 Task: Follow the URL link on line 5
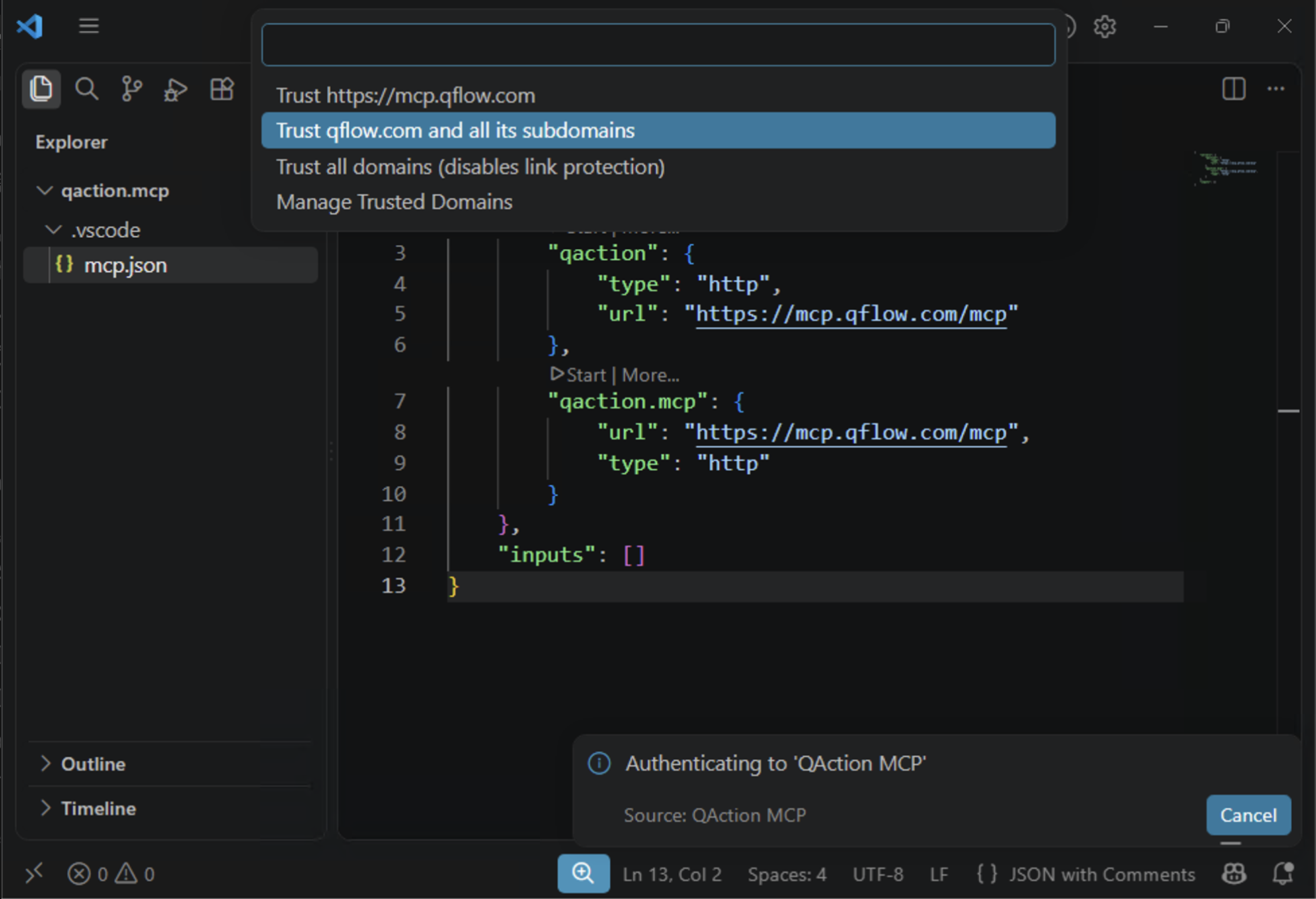[x=851, y=314]
